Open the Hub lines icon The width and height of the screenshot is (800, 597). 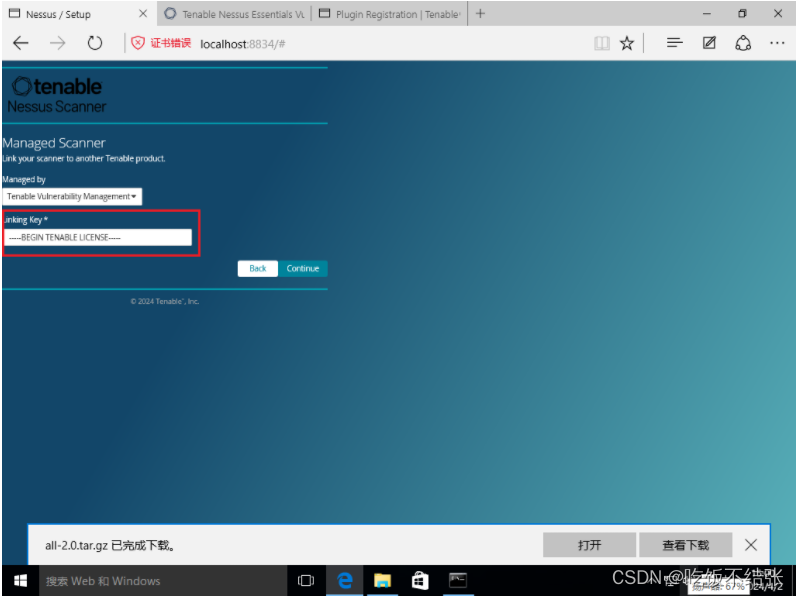click(674, 43)
